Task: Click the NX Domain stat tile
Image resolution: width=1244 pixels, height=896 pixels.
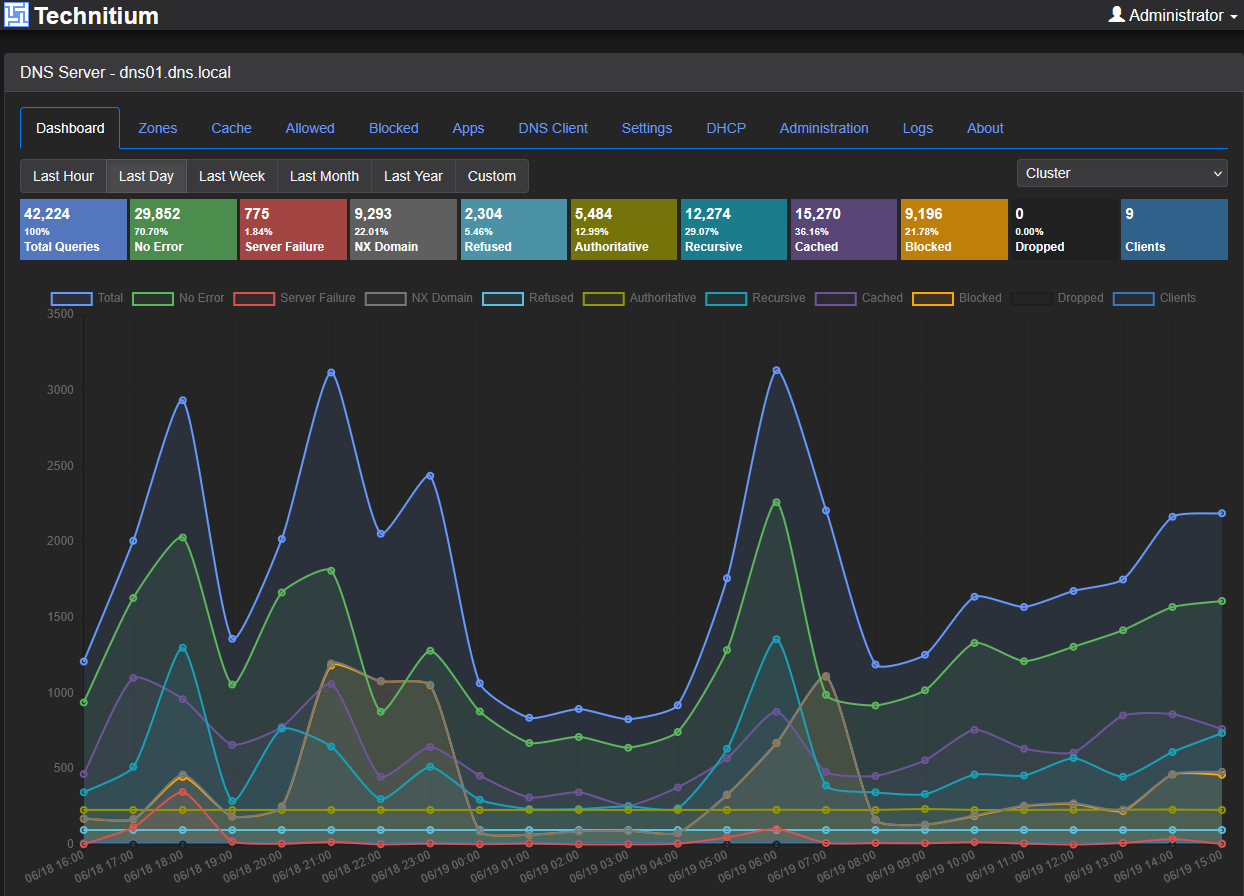Action: (403, 230)
